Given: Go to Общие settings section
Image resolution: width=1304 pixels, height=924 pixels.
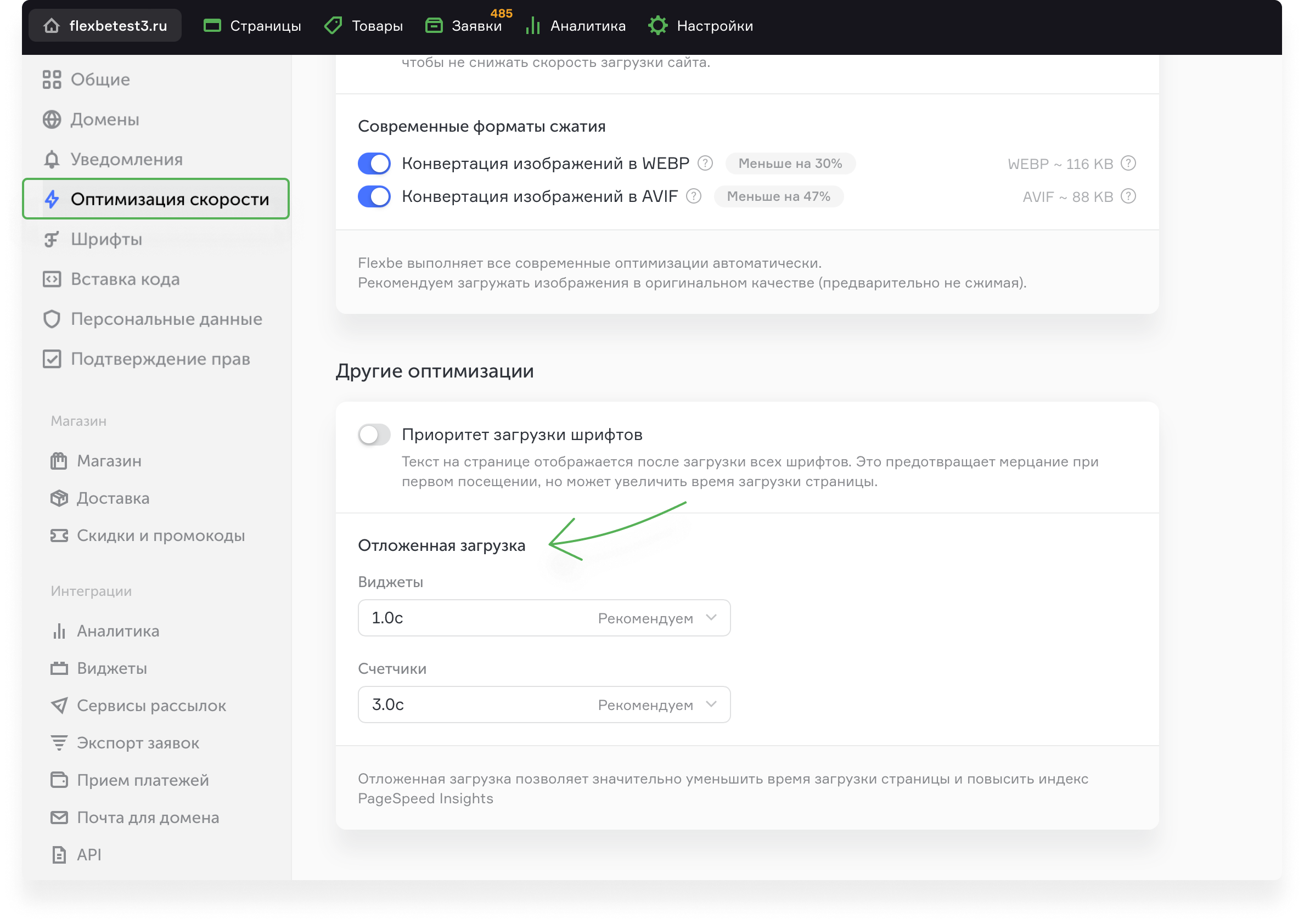Looking at the screenshot, I should pyautogui.click(x=87, y=79).
